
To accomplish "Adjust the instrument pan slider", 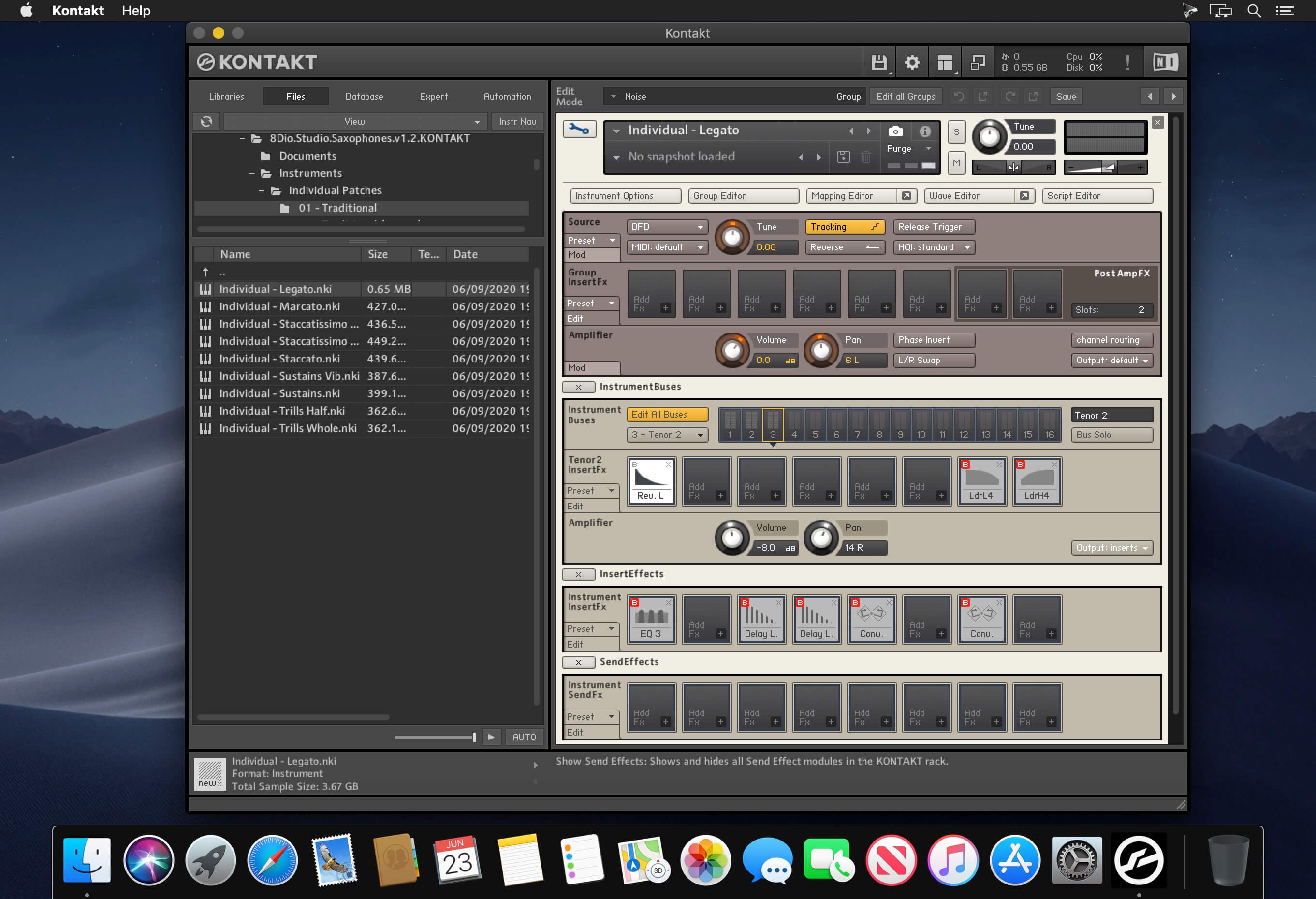I will click(x=1013, y=167).
